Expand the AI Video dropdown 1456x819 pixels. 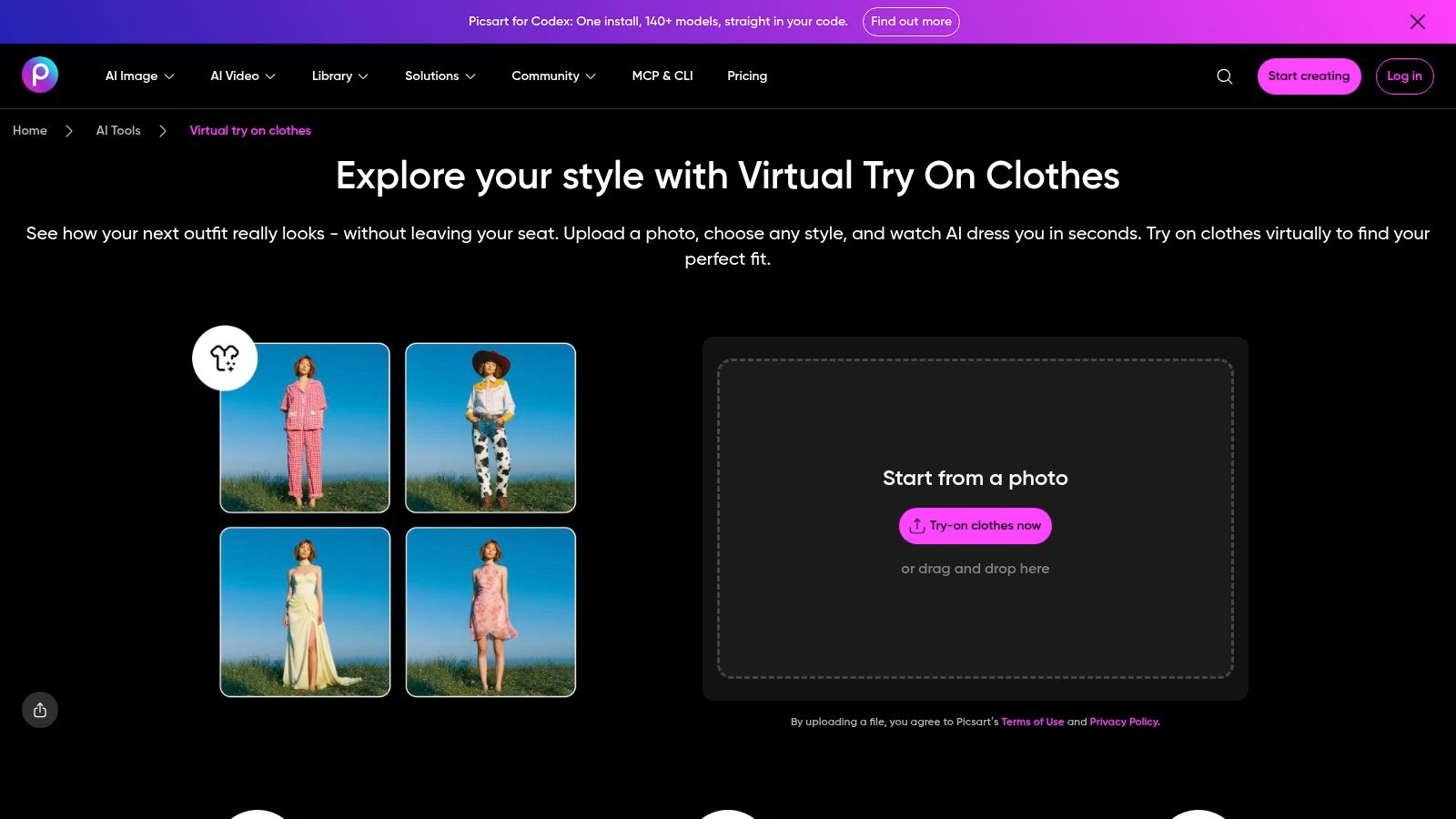click(x=243, y=76)
